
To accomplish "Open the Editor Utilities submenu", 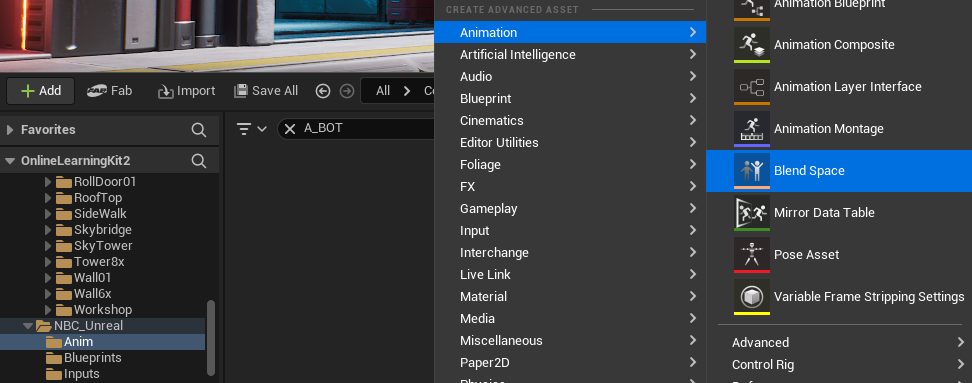I will (570, 143).
